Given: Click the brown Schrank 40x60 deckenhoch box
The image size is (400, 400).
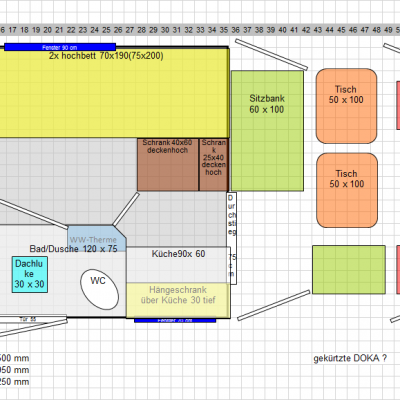Looking at the screenshot, I should pyautogui.click(x=168, y=165).
